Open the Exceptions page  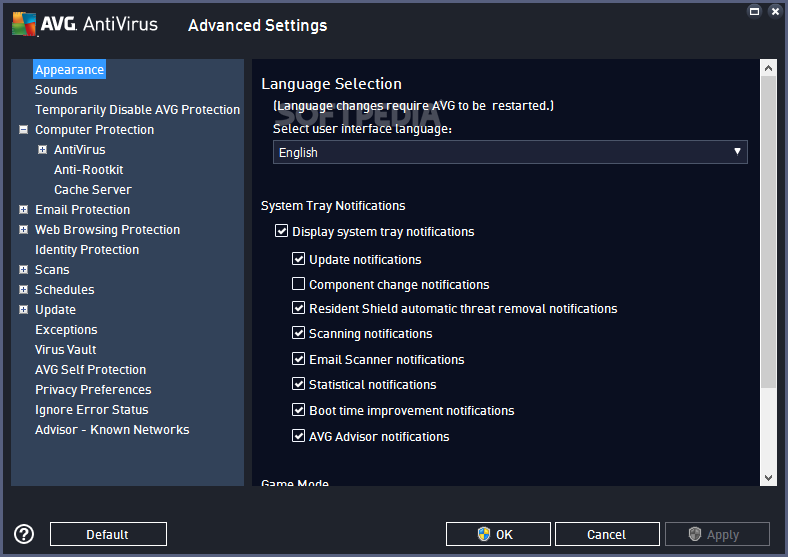[x=66, y=330]
